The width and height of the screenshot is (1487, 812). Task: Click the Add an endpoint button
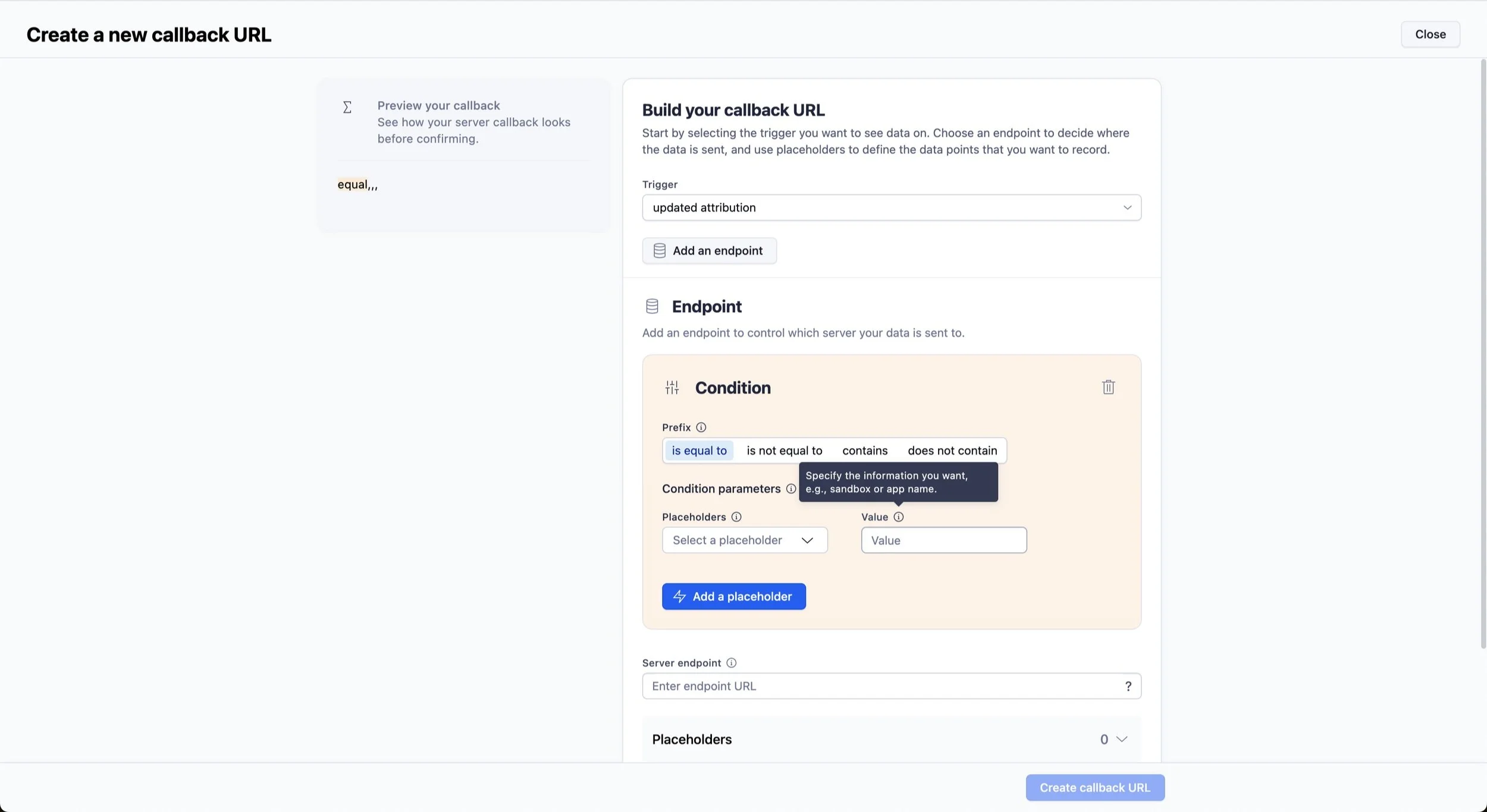click(x=708, y=250)
